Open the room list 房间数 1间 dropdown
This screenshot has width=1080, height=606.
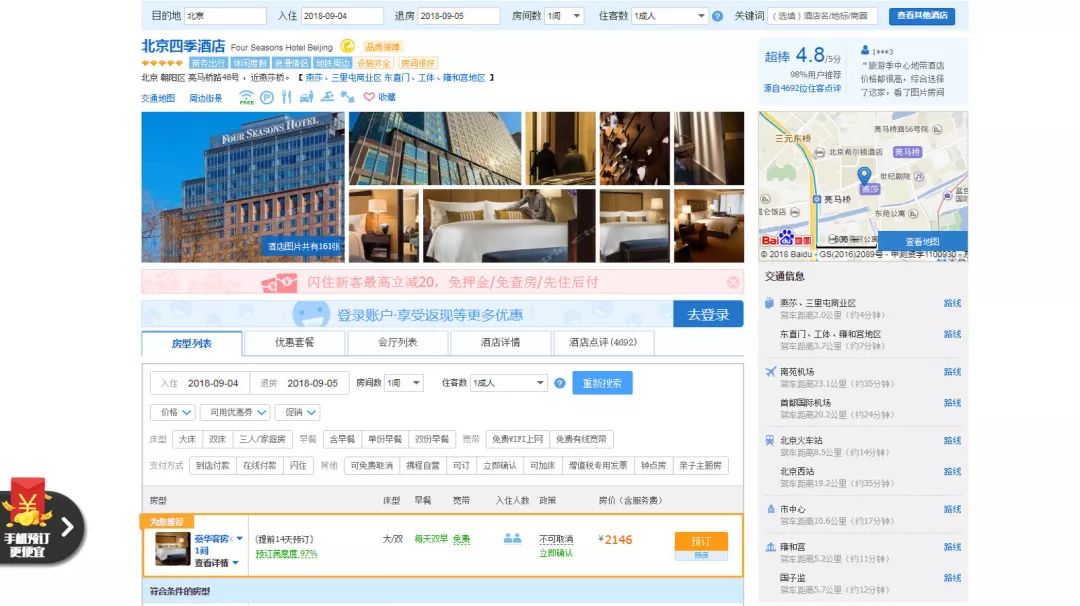(404, 383)
